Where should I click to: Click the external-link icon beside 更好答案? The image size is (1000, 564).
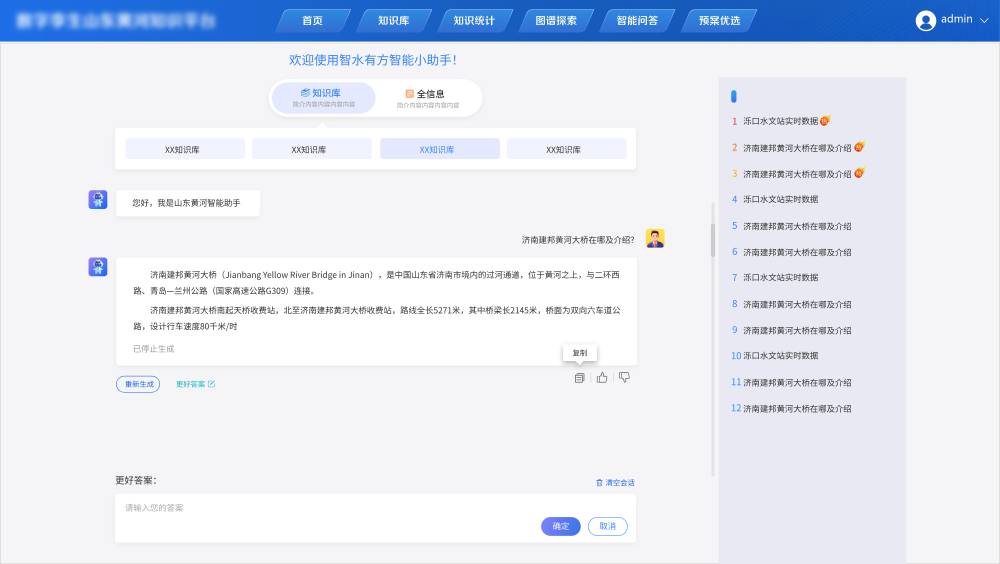click(211, 384)
